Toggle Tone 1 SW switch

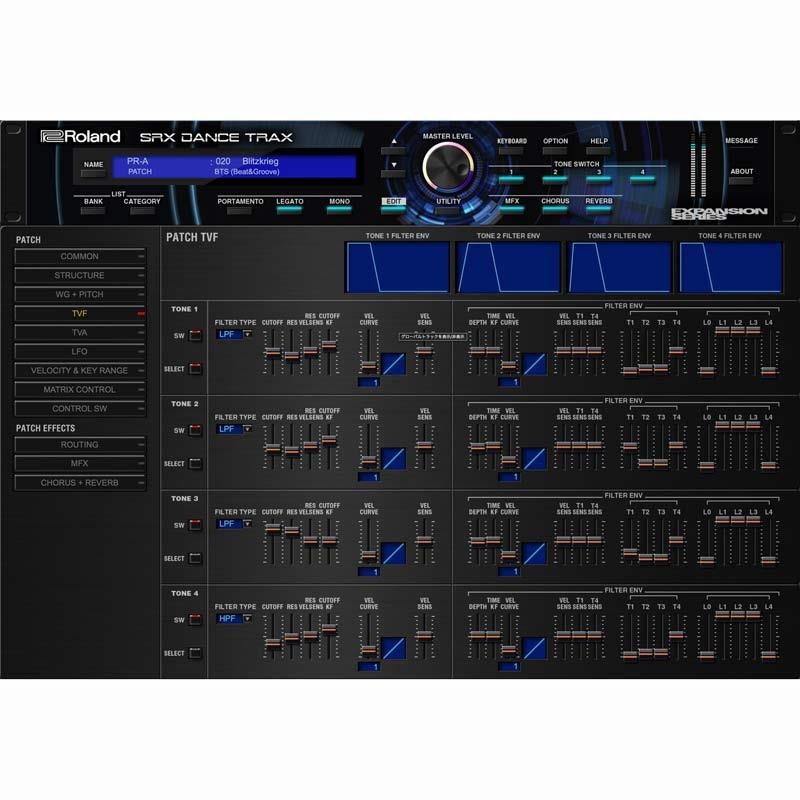click(195, 335)
